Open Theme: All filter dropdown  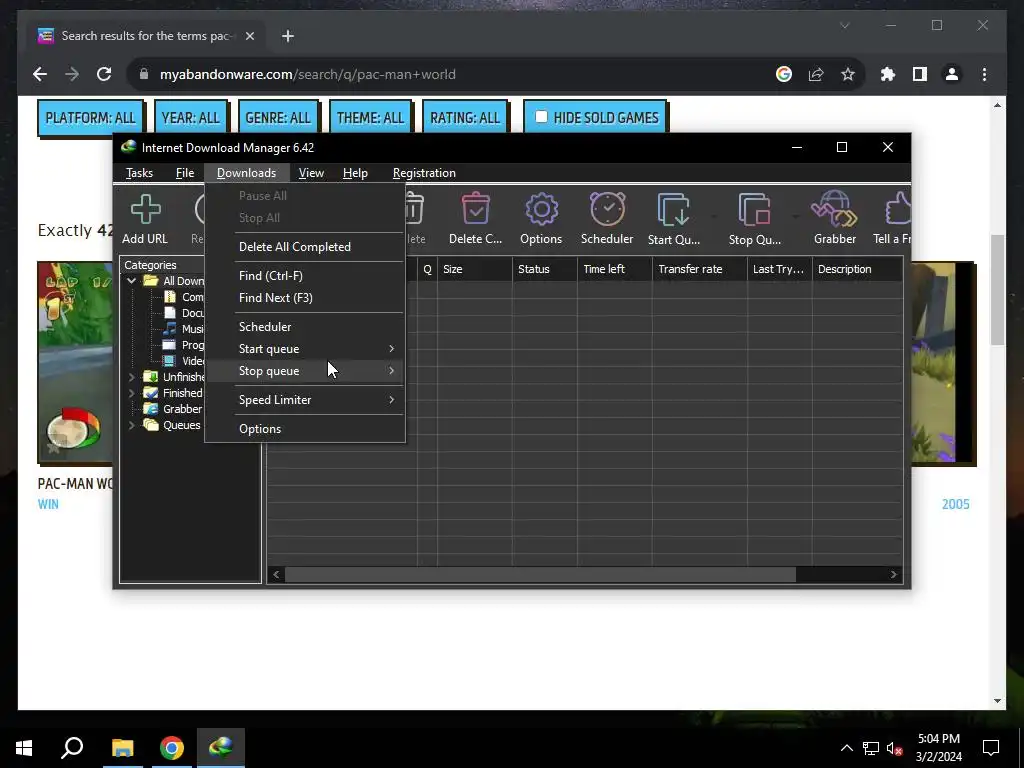[370, 118]
